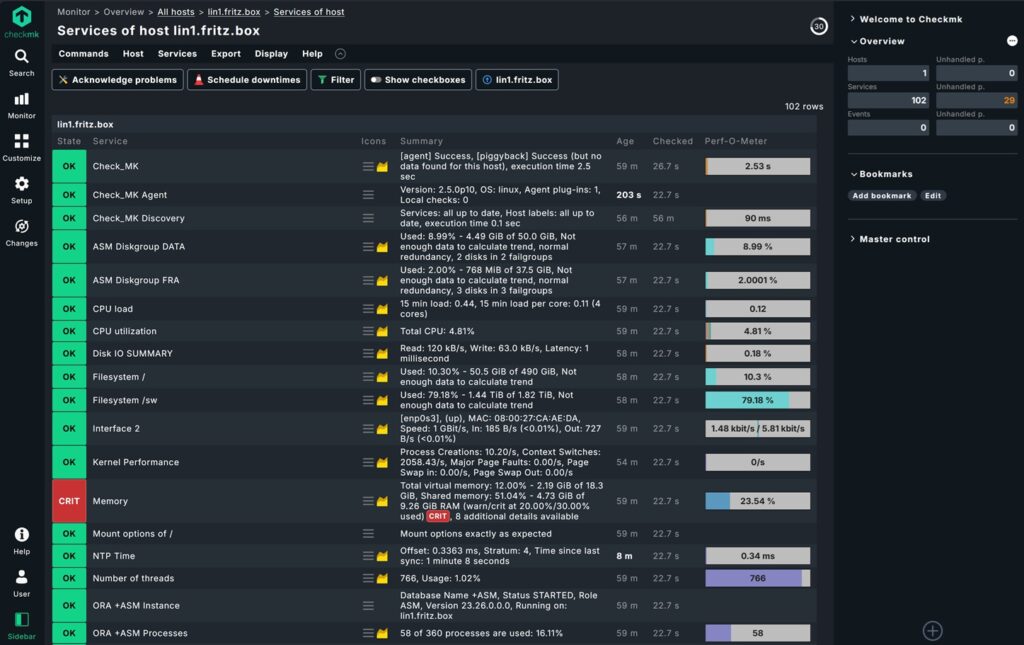This screenshot has height=645, width=1024.
Task: Click Schedule downtimes button
Action: click(x=247, y=80)
